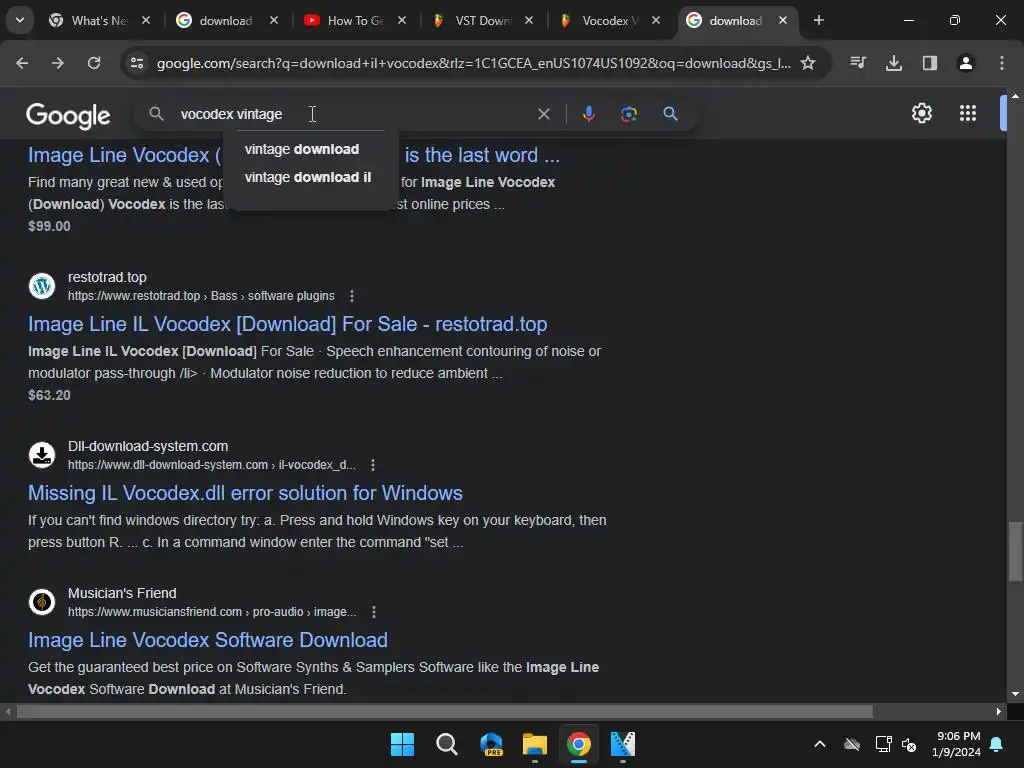Click the $99.00 price text
The image size is (1024, 768).
click(49, 226)
